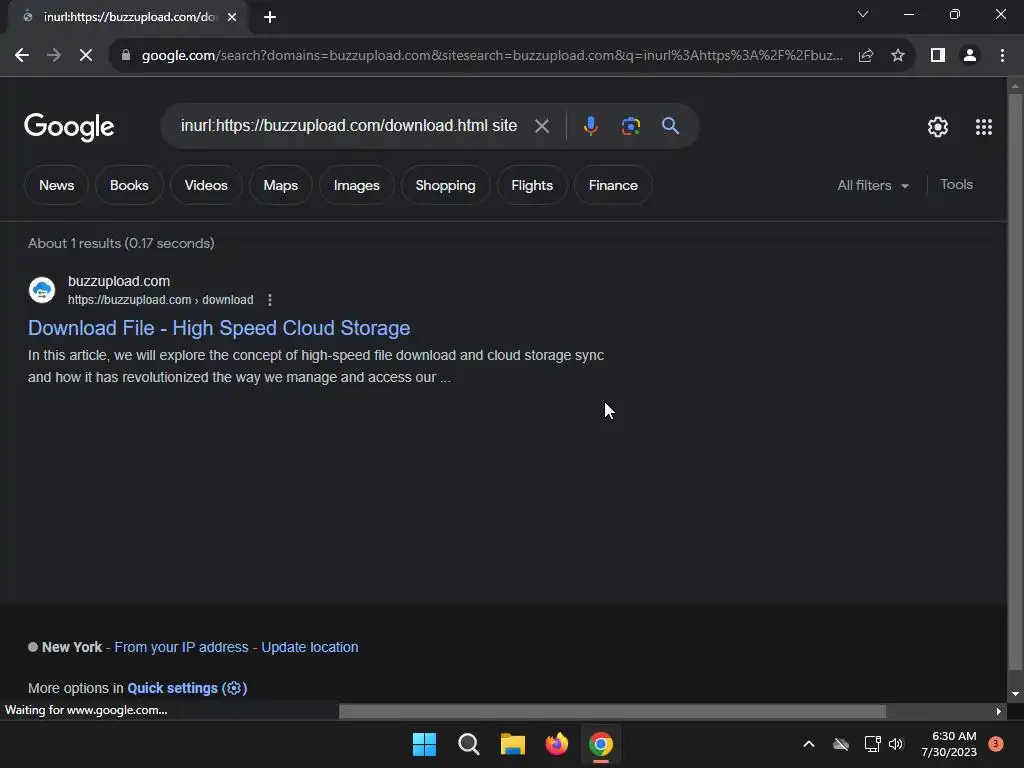The image size is (1024, 768).
Task: Click the Update location link
Action: (x=310, y=647)
